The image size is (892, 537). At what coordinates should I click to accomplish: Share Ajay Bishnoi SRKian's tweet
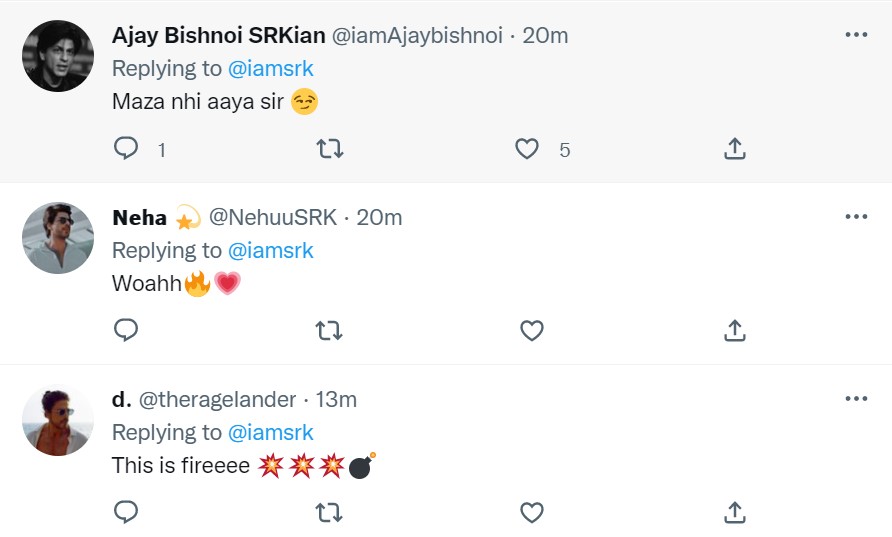(x=734, y=149)
